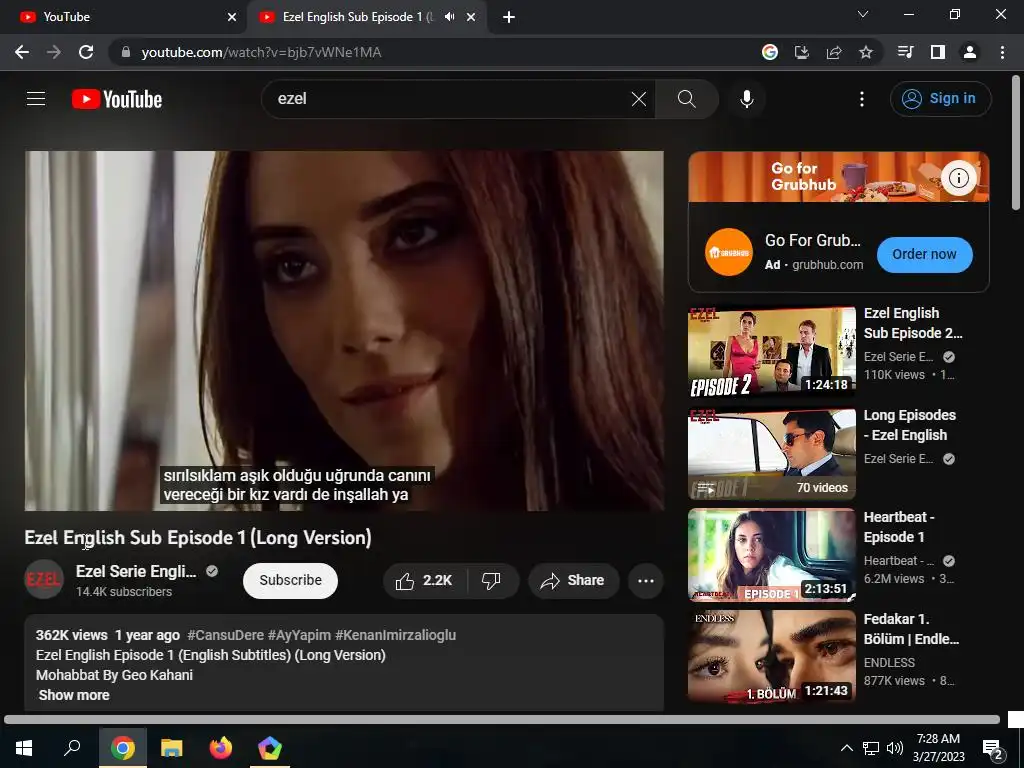Close the Ezel Episode 1 tab
Viewport: 1024px width, 768px height.
coord(471,18)
